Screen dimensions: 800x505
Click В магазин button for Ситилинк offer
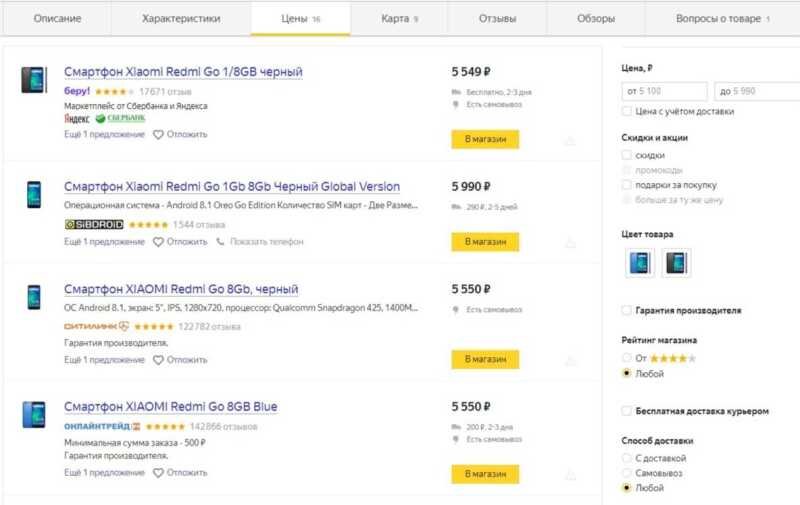coord(485,359)
